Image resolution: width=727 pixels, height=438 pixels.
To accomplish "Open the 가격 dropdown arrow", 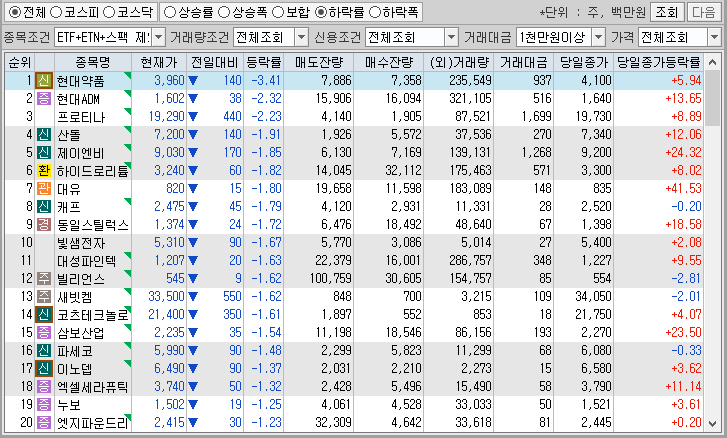I will click(x=714, y=37).
